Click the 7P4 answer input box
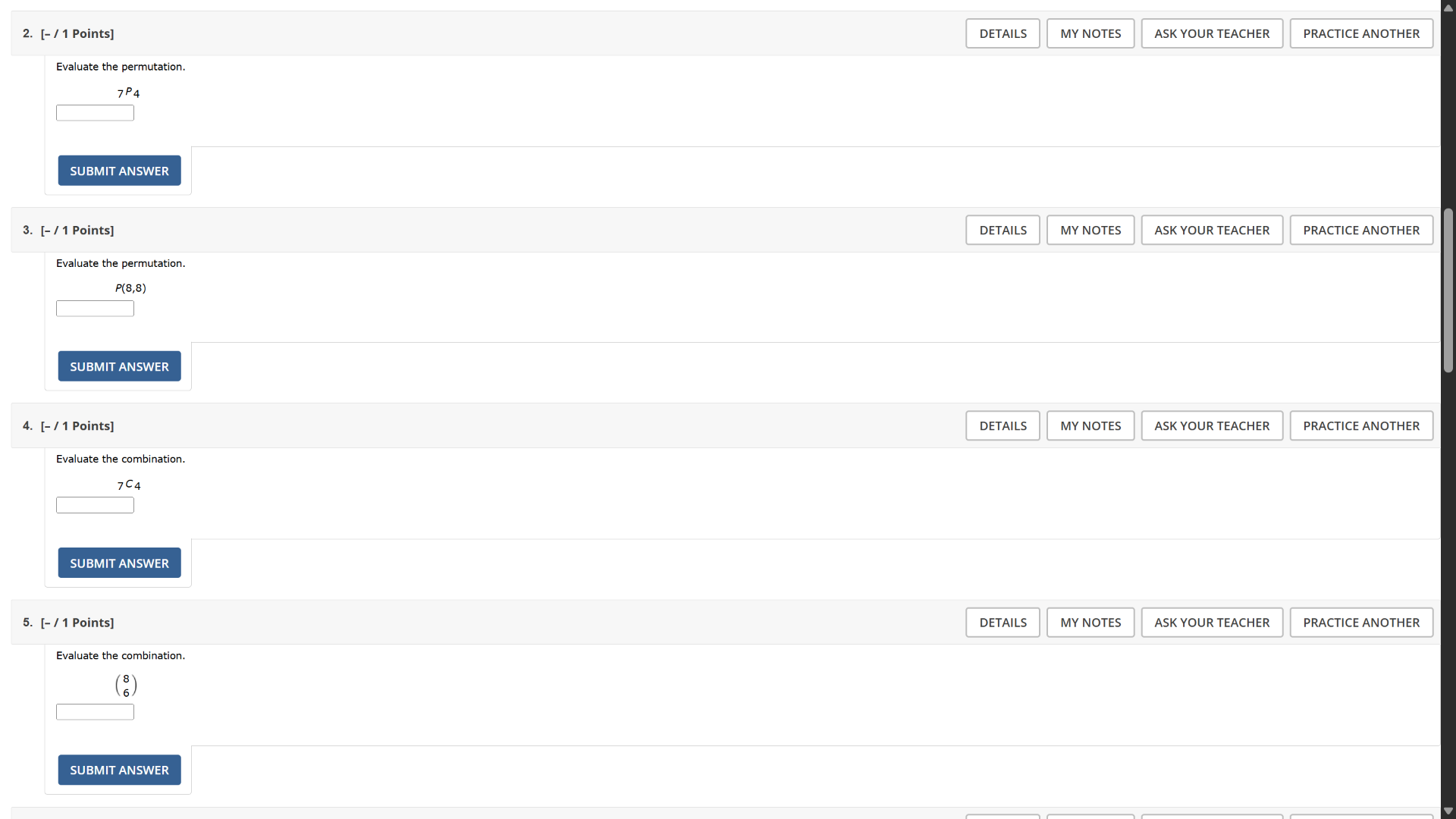Image resolution: width=1456 pixels, height=819 pixels. pos(95,113)
